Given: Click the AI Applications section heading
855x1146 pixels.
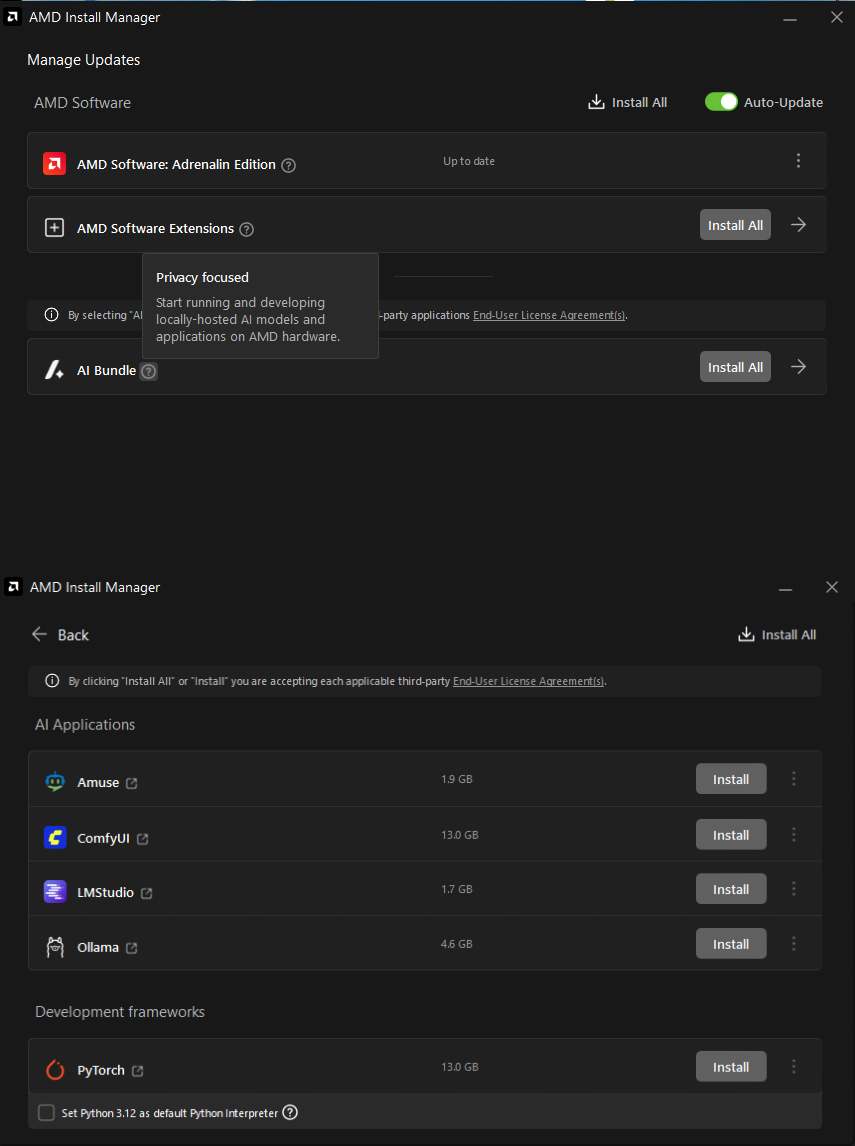Looking at the screenshot, I should (x=85, y=724).
